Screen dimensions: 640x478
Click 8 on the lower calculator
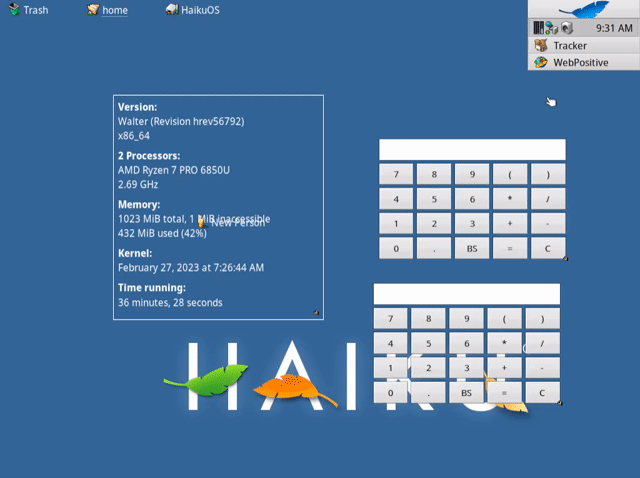coord(429,319)
